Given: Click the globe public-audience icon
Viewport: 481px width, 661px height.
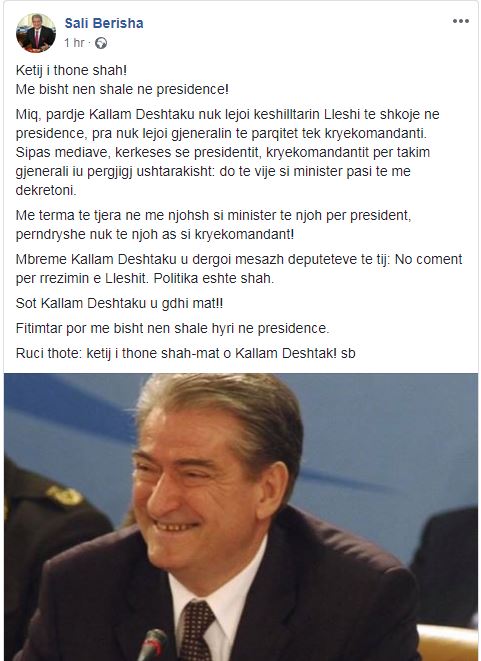Looking at the screenshot, I should point(101,43).
